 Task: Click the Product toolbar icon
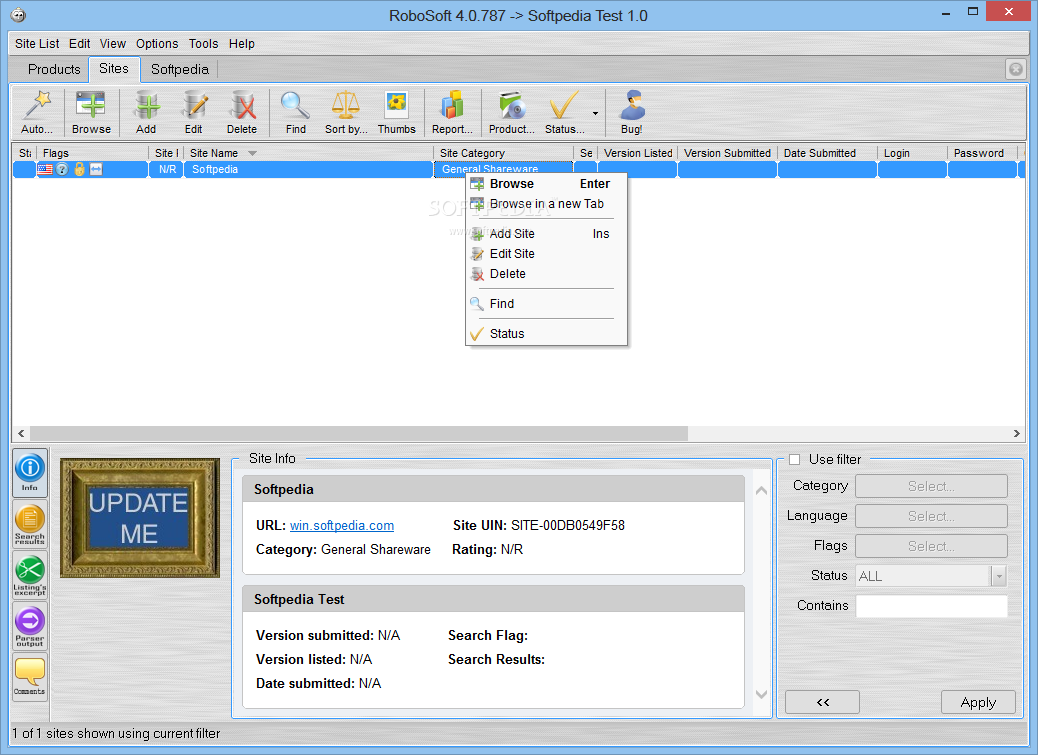tap(511, 112)
